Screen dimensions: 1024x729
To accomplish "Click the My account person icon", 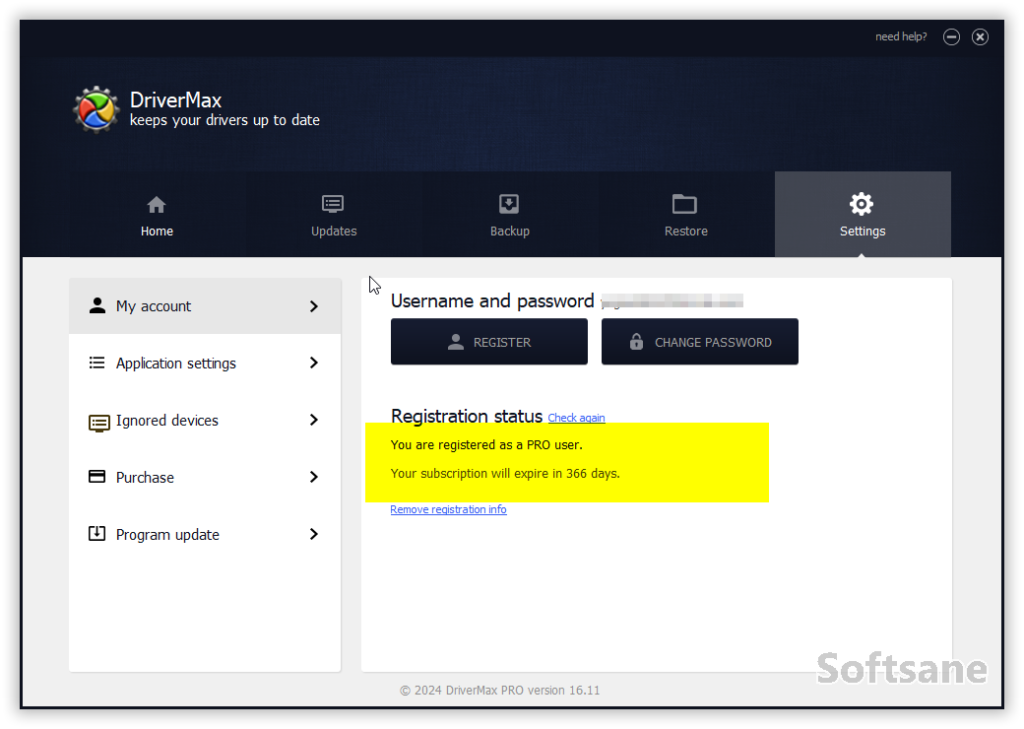I will click(x=97, y=306).
